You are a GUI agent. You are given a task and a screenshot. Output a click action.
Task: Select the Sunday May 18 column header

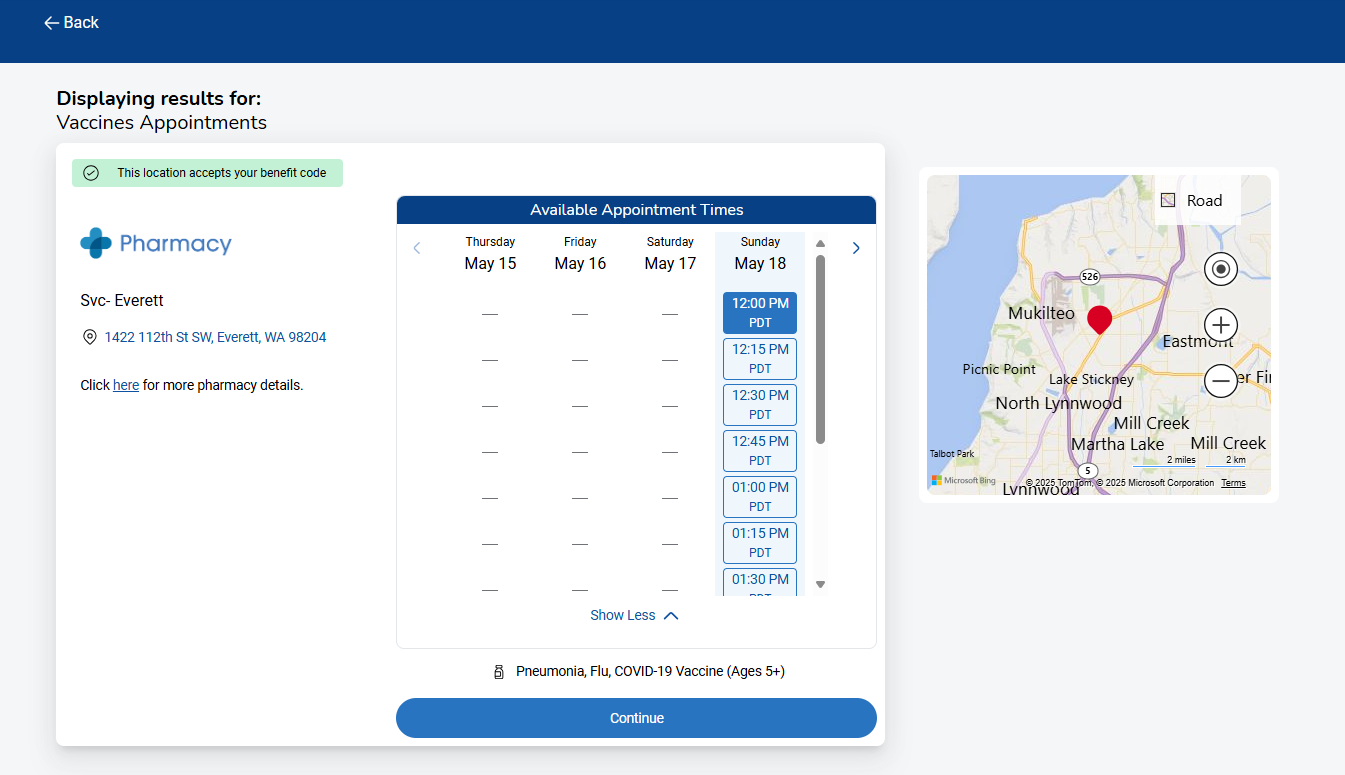[760, 254]
